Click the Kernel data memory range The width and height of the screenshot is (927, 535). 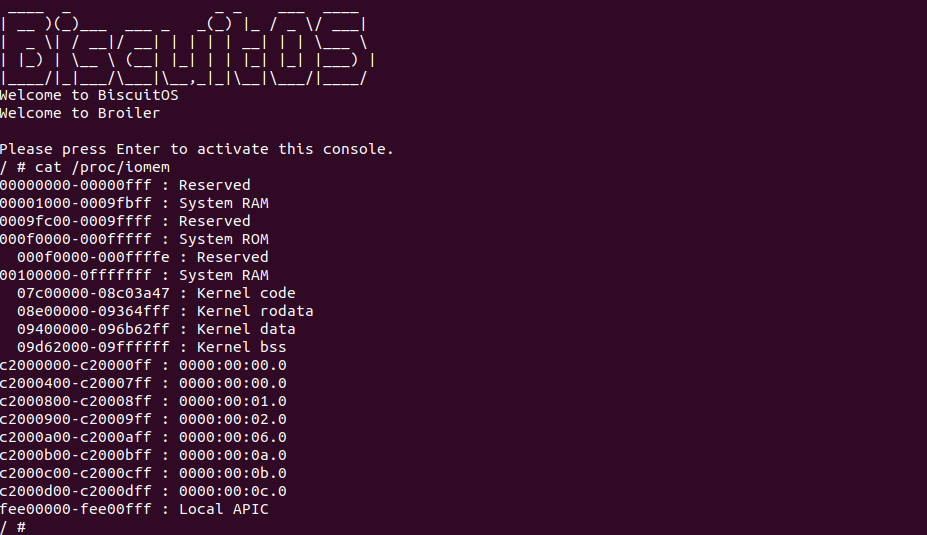[x=156, y=329]
